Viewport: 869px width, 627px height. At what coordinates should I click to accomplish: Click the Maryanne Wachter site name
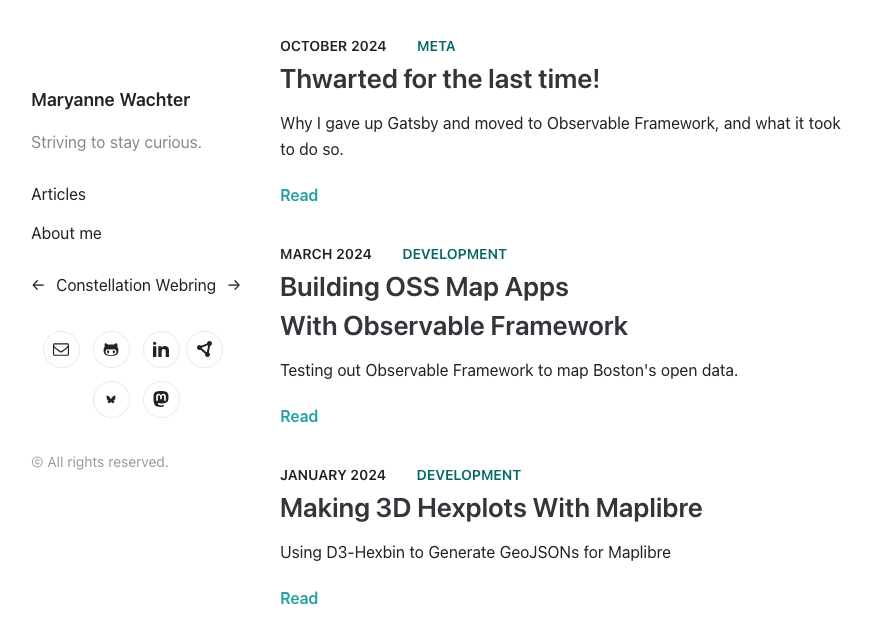[x=110, y=99]
